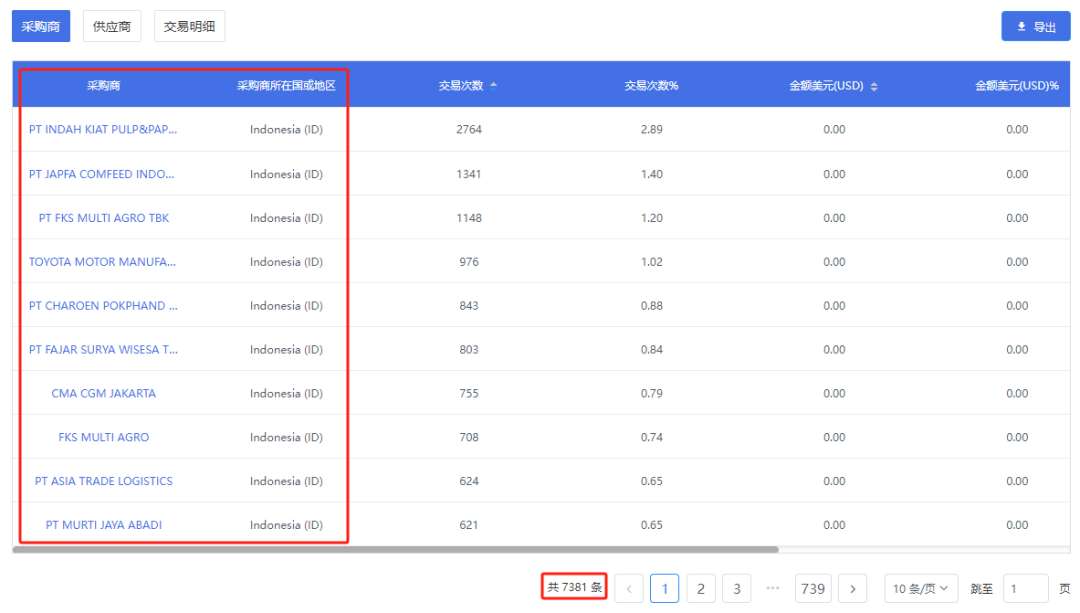This screenshot has height=613, width=1080.
Task: Select the 0.88 percentage cell
Action: [x=652, y=306]
